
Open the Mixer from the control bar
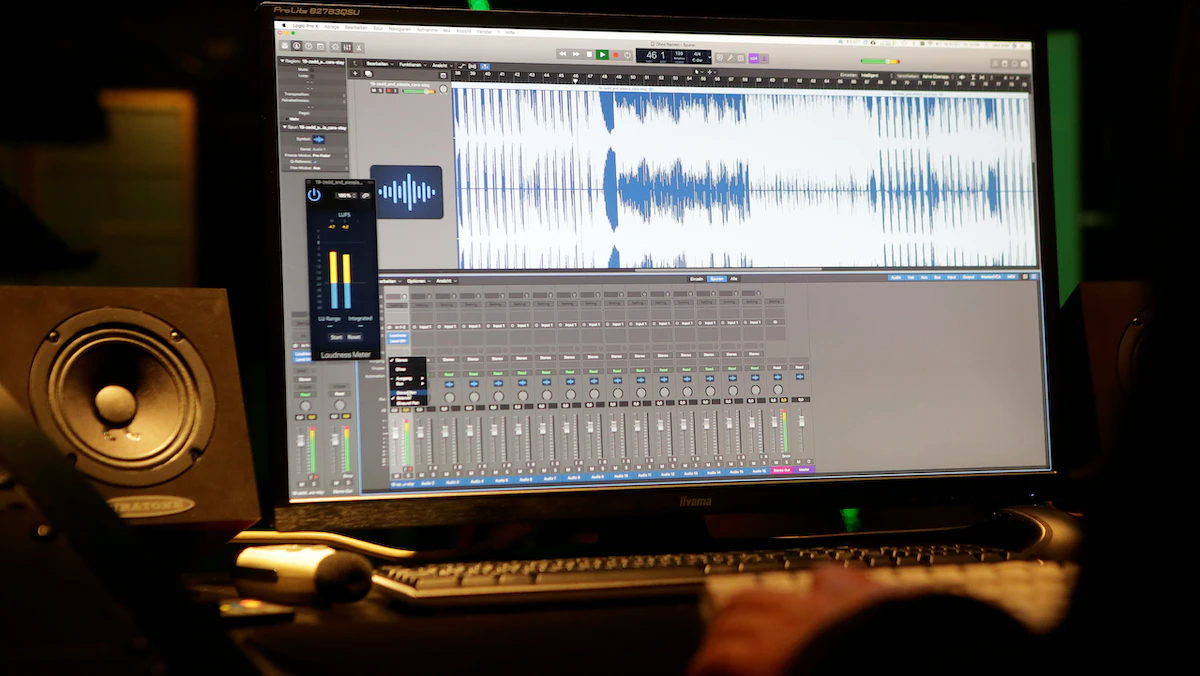(346, 47)
